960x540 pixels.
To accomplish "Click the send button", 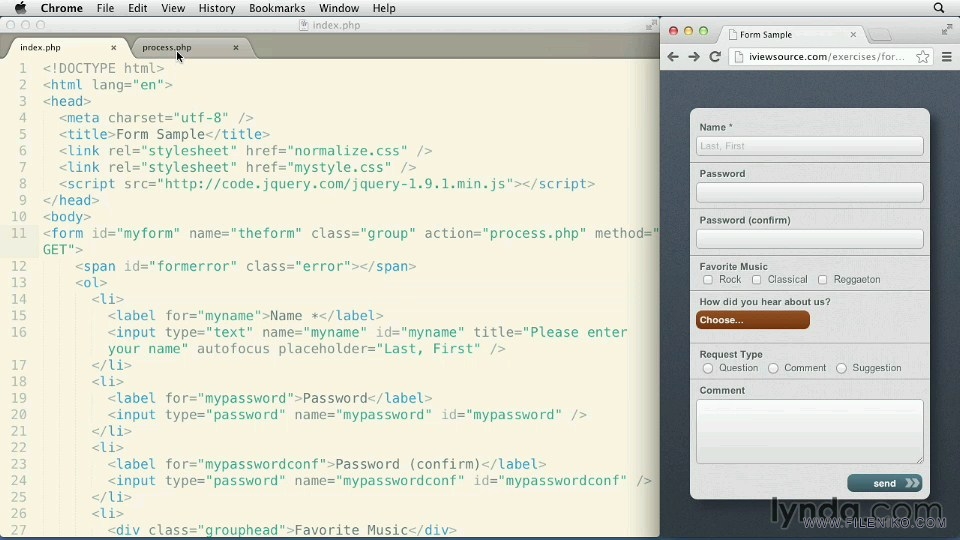I will [x=884, y=483].
